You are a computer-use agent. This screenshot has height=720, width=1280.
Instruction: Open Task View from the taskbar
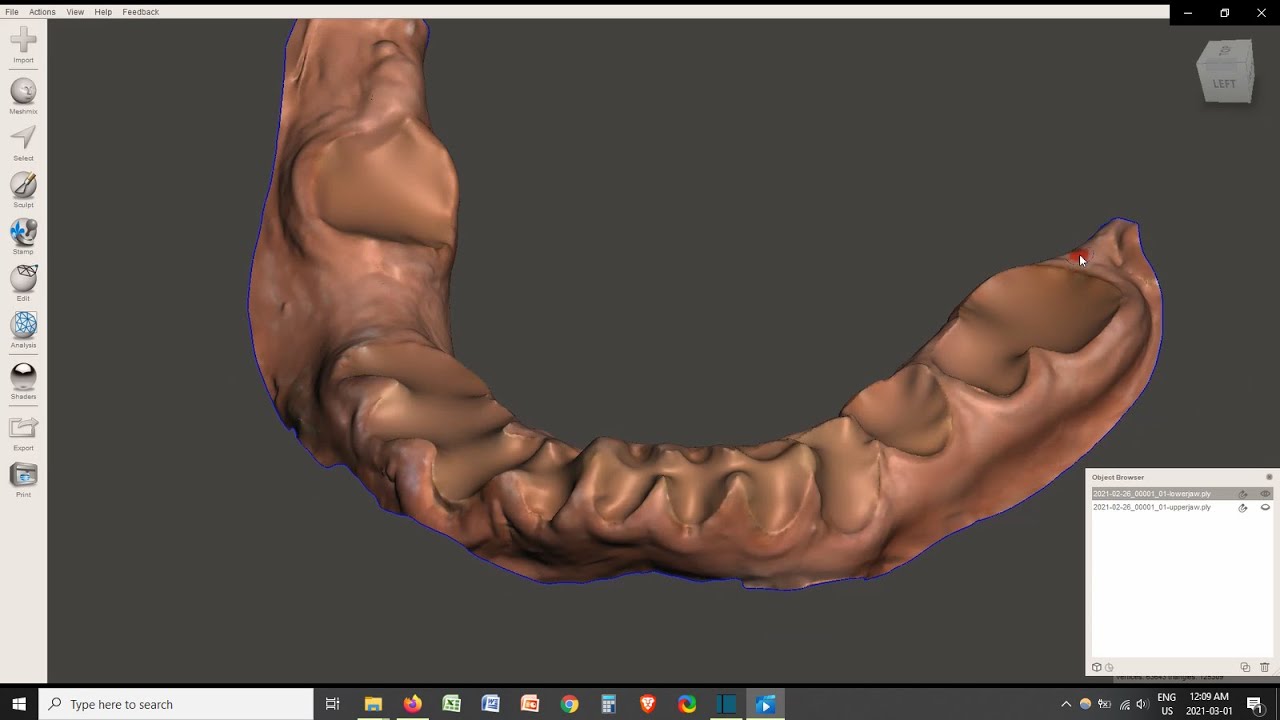pos(333,704)
